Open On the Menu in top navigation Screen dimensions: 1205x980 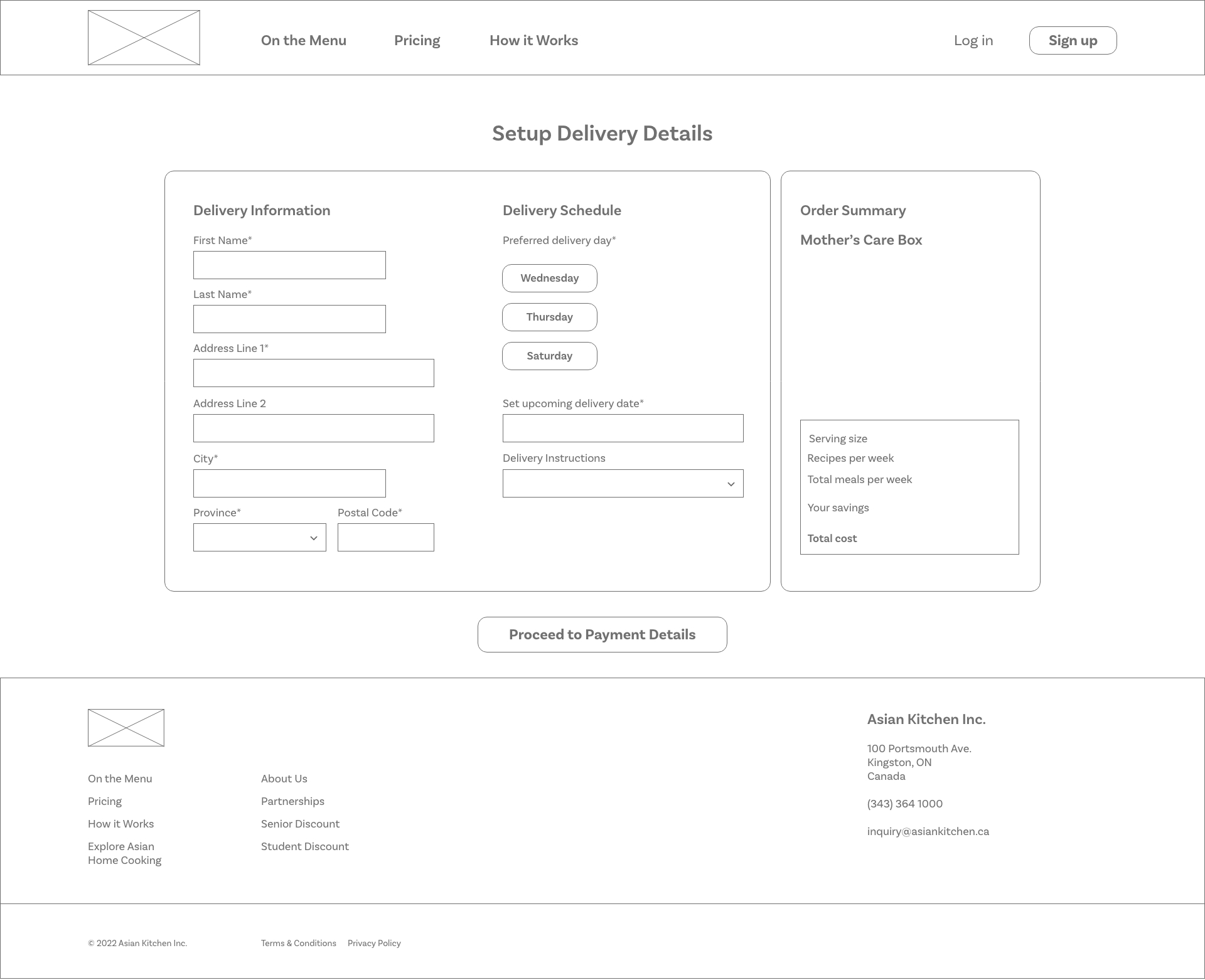click(x=304, y=40)
